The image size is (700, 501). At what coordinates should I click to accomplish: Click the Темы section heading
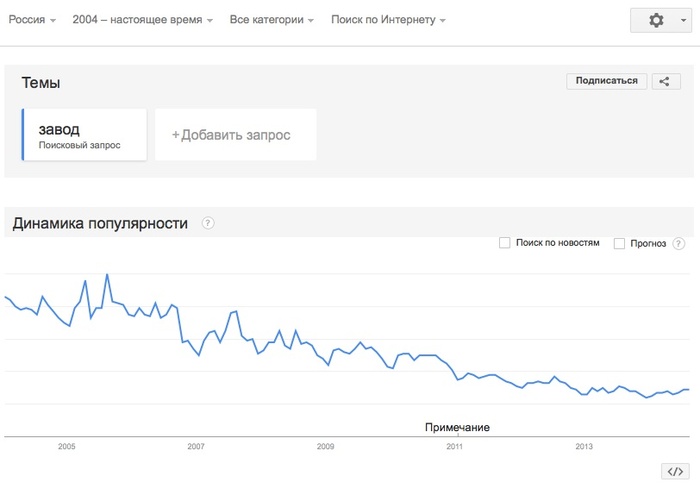tap(41, 83)
